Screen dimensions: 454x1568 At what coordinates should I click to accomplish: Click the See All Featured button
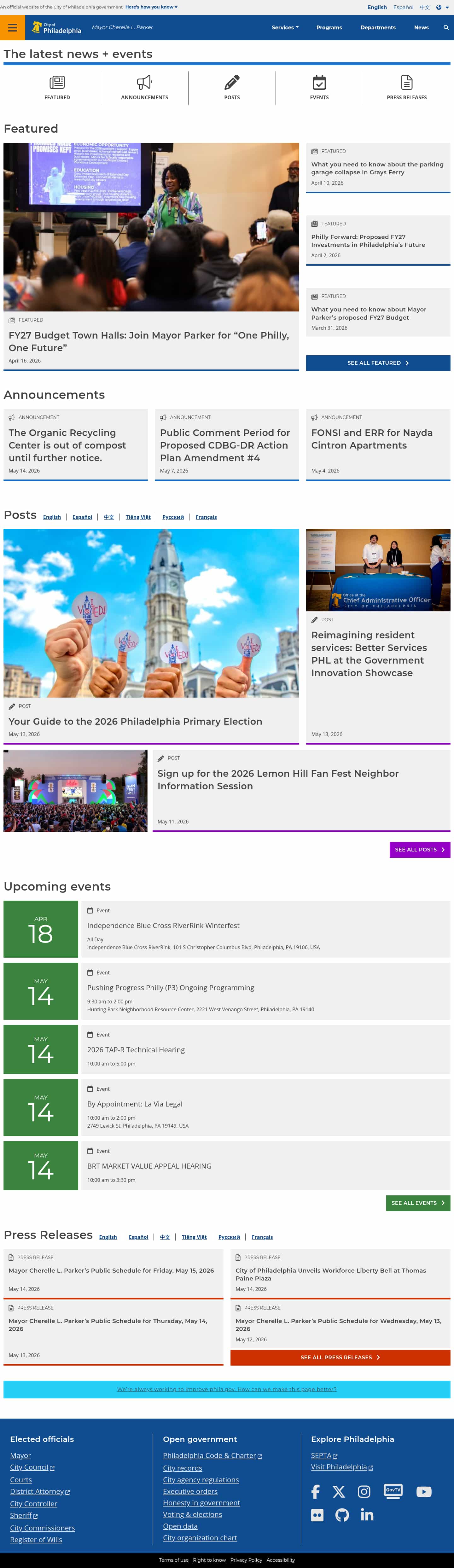pyautogui.click(x=378, y=363)
